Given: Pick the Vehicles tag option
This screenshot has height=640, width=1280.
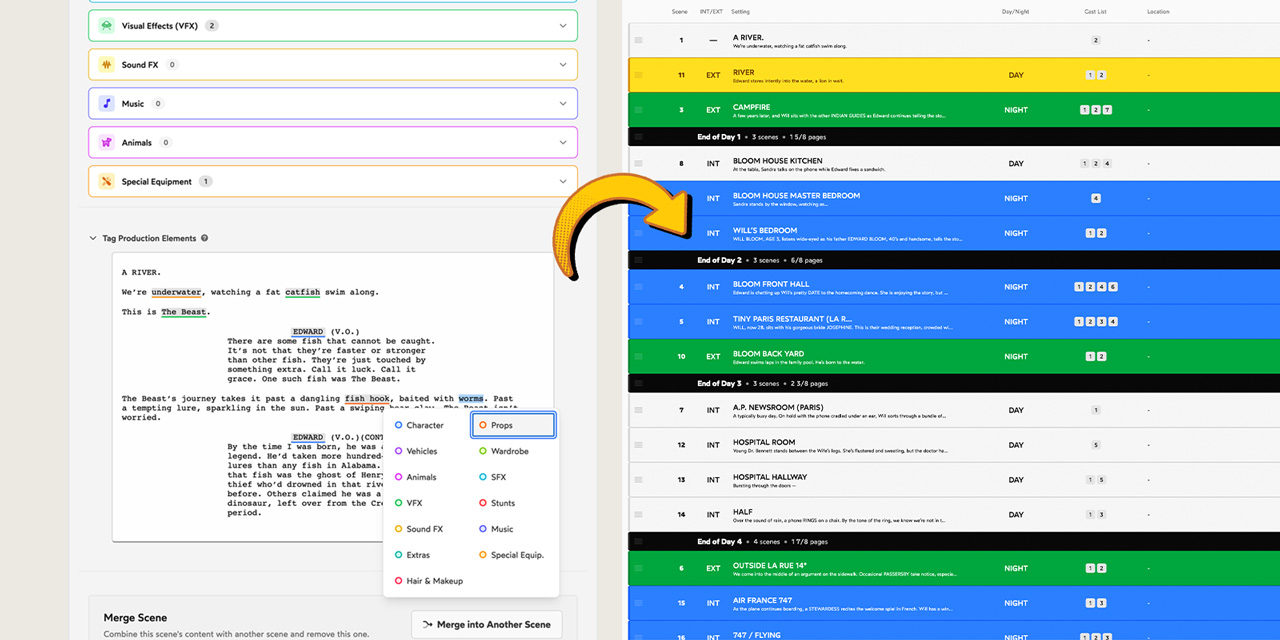Looking at the screenshot, I should (x=421, y=451).
